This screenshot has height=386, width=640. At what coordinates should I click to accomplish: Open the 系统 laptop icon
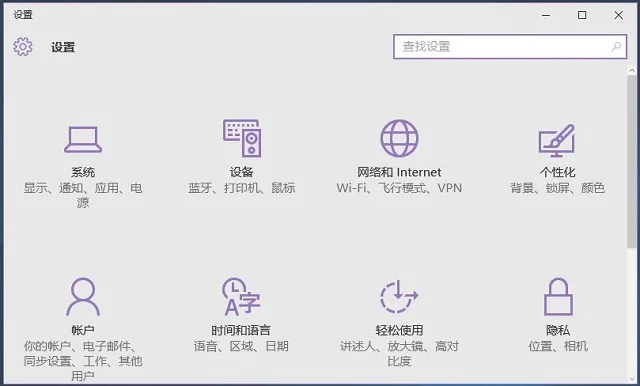point(83,140)
